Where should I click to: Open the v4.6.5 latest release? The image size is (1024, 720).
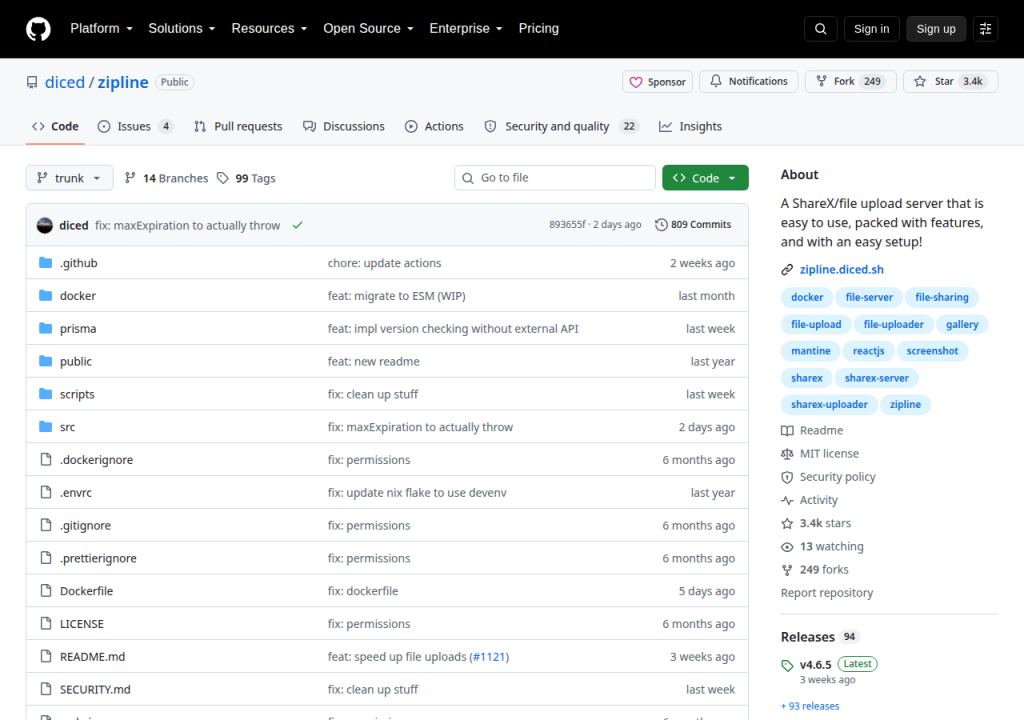(816, 664)
